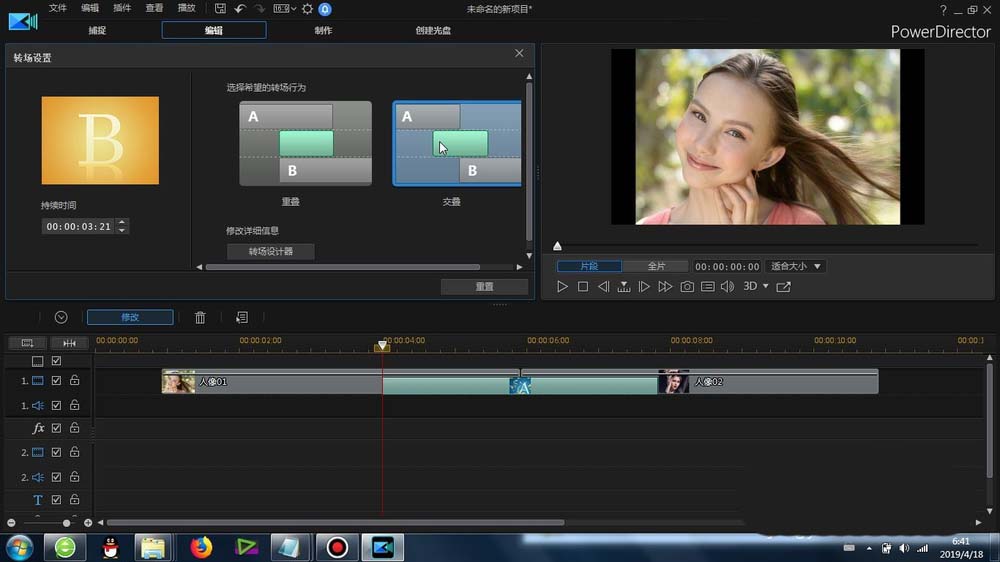Expand the 3D mode dropdown arrow
Viewport: 1000px width, 562px height.
click(x=766, y=287)
